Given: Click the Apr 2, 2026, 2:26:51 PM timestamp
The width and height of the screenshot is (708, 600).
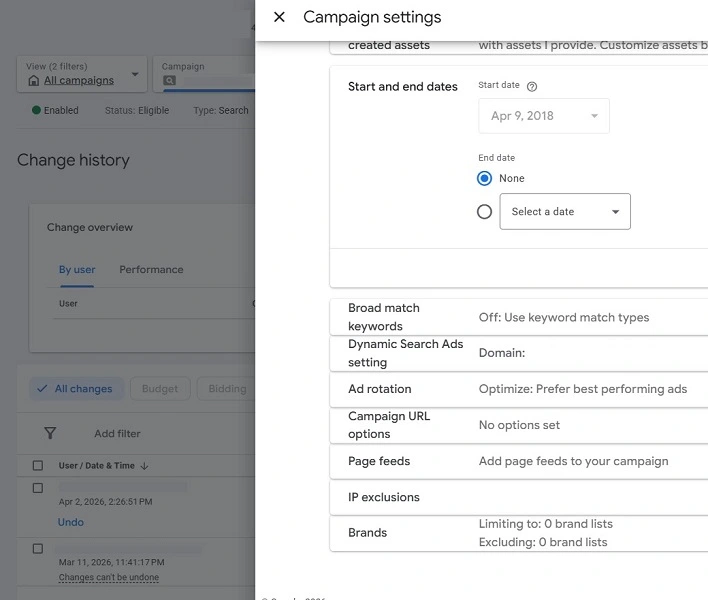Looking at the screenshot, I should pyautogui.click(x=106, y=502).
